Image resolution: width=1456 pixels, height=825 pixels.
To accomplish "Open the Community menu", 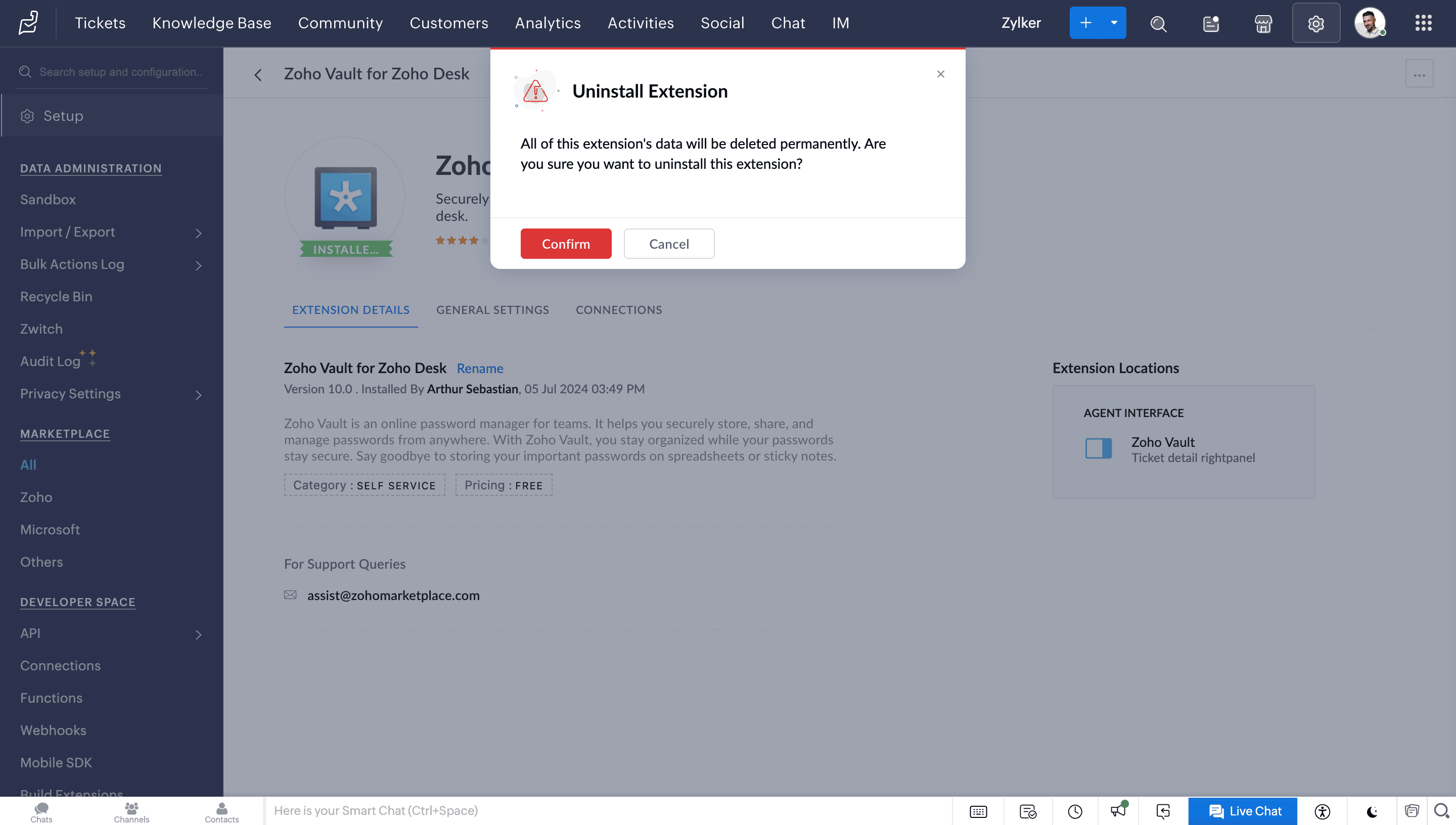I will (x=340, y=23).
